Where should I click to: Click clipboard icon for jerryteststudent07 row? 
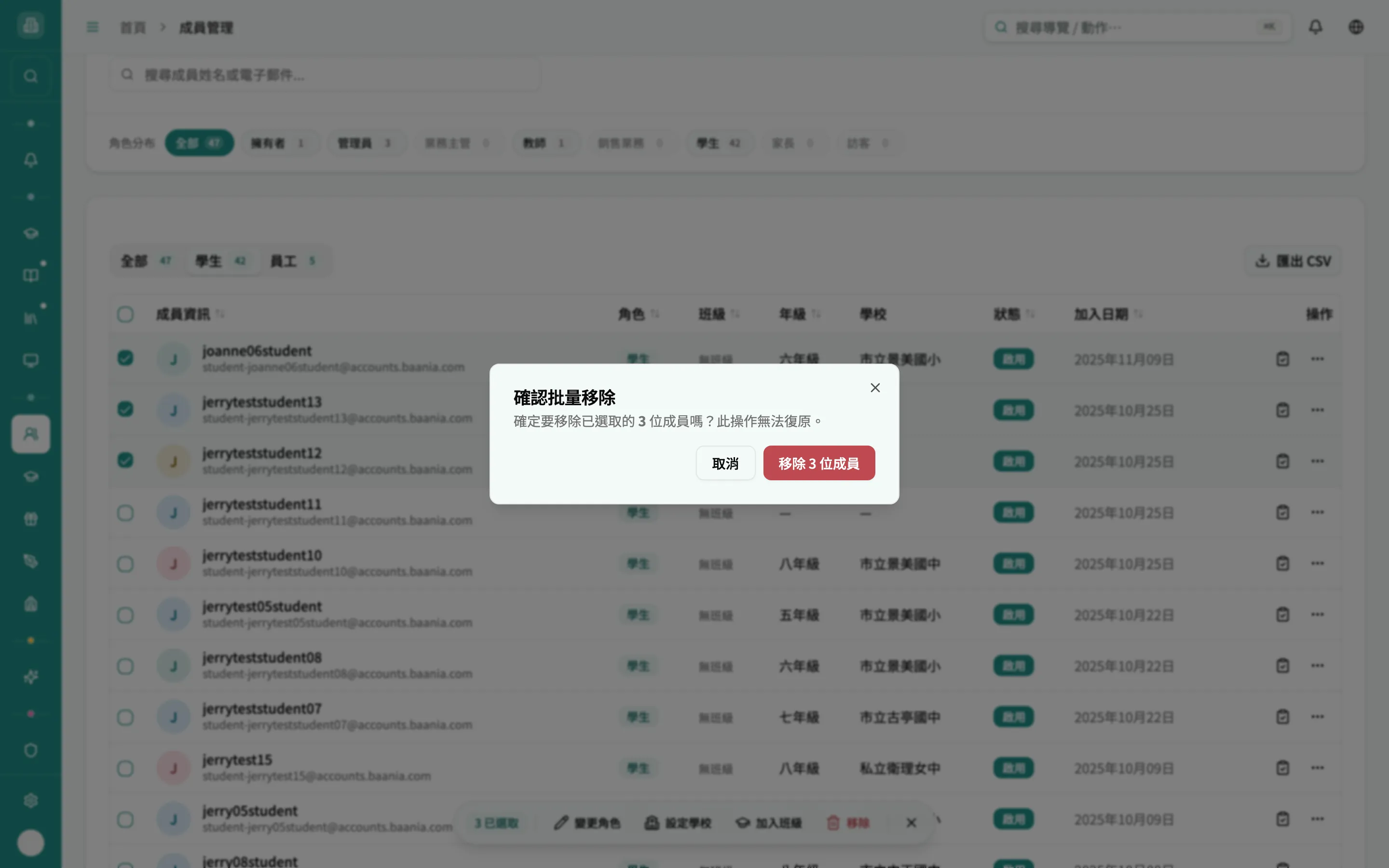click(x=1282, y=717)
